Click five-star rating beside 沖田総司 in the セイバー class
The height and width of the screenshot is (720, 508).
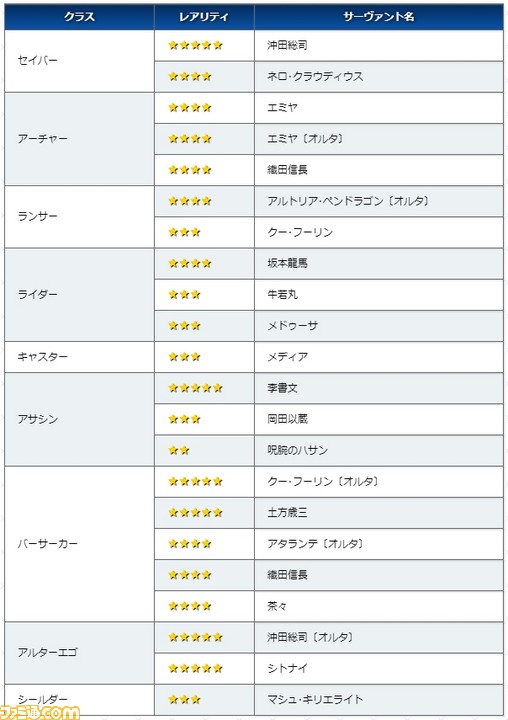[195, 45]
